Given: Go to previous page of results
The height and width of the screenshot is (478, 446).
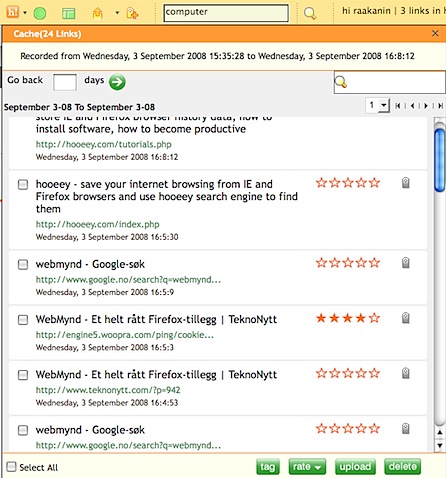Looking at the screenshot, I should coord(412,106).
